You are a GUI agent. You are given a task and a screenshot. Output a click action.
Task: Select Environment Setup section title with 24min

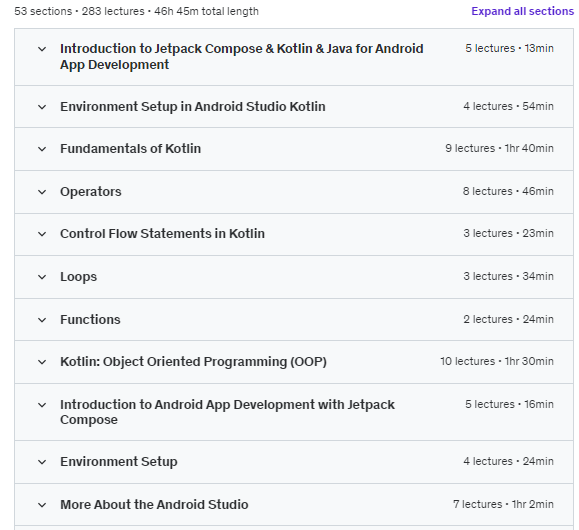coord(119,462)
